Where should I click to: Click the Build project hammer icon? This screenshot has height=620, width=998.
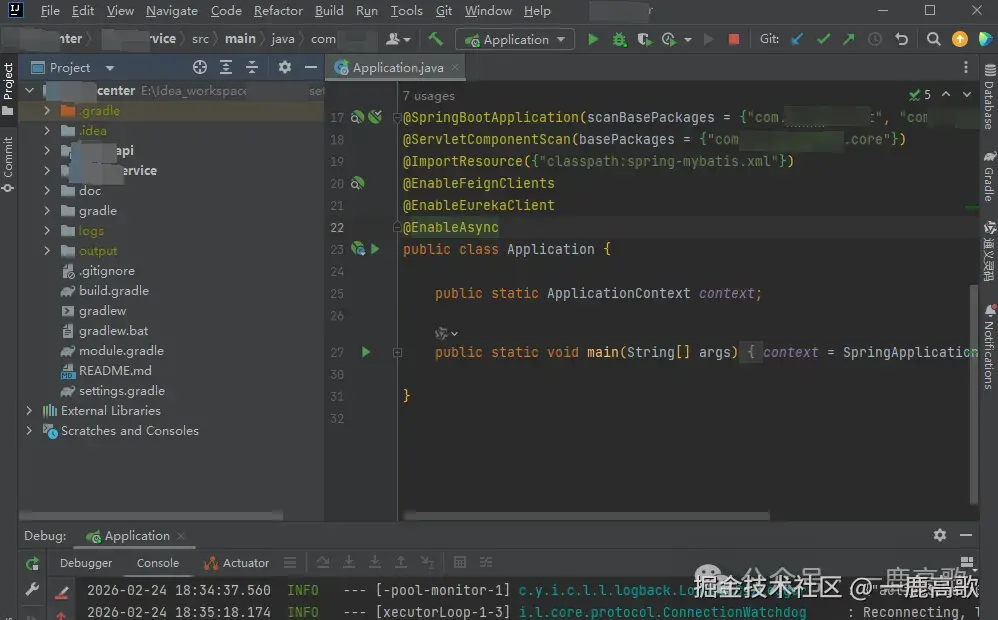(435, 39)
